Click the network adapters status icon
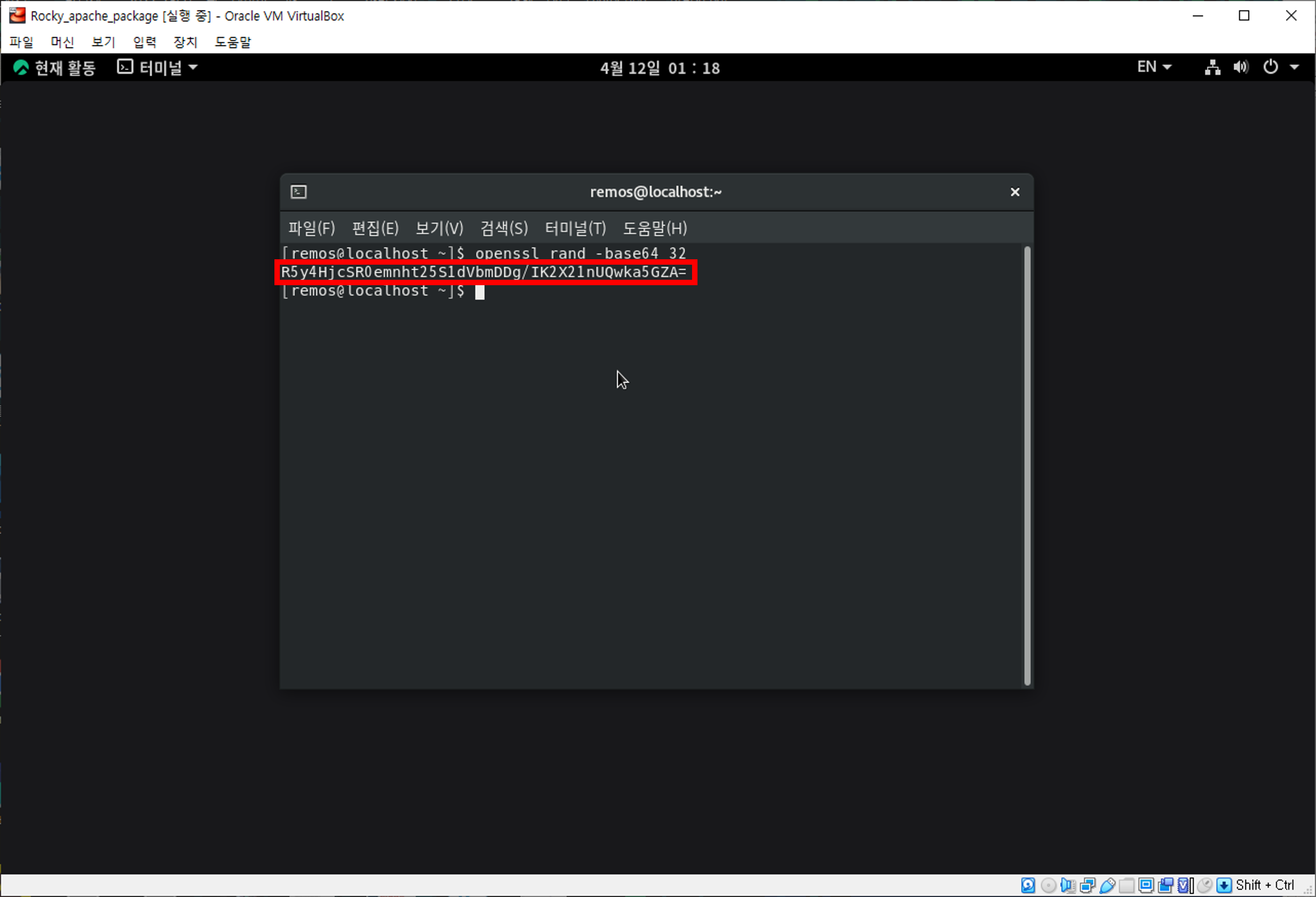The height and width of the screenshot is (897, 1316). tap(1087, 885)
